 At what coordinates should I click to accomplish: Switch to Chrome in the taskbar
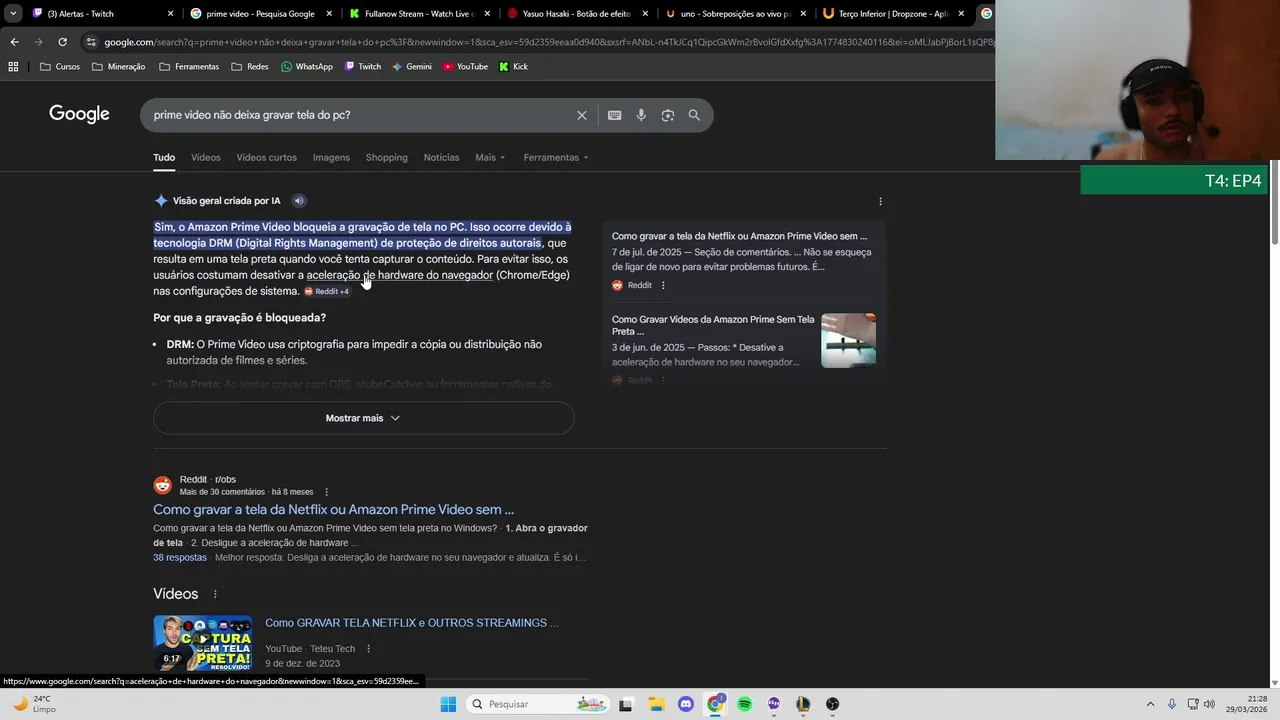point(715,704)
